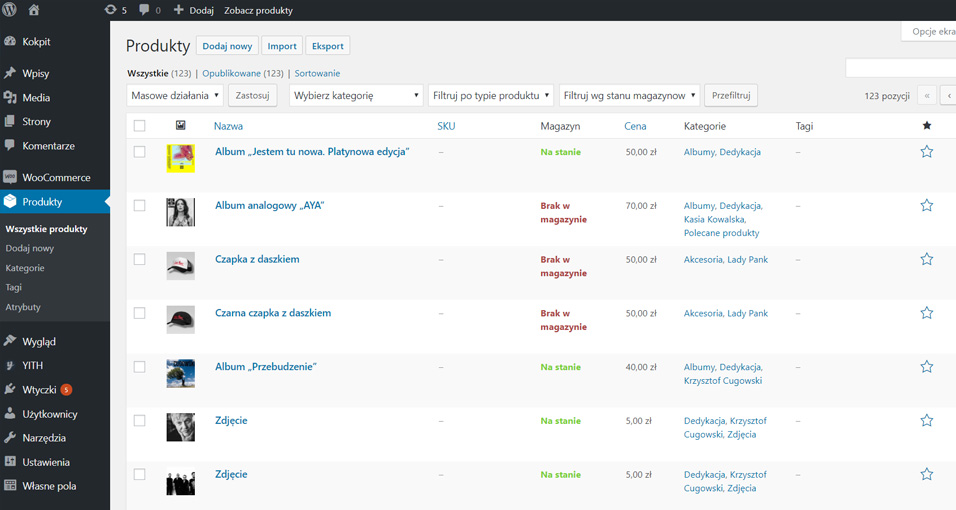The width and height of the screenshot is (956, 510).
Task: Open Kategorie submenu item
Action: click(25, 268)
